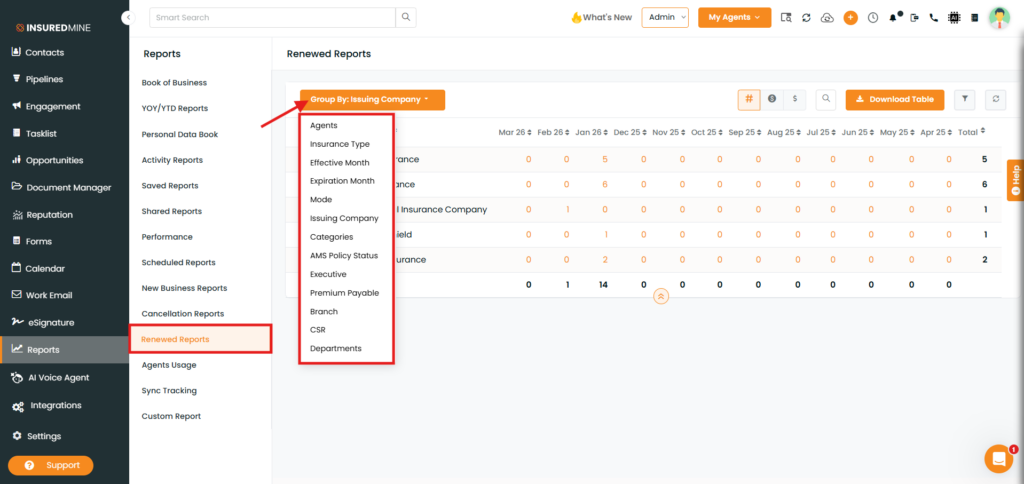Click the clock history icon
This screenshot has height=484, width=1024.
coord(872,17)
